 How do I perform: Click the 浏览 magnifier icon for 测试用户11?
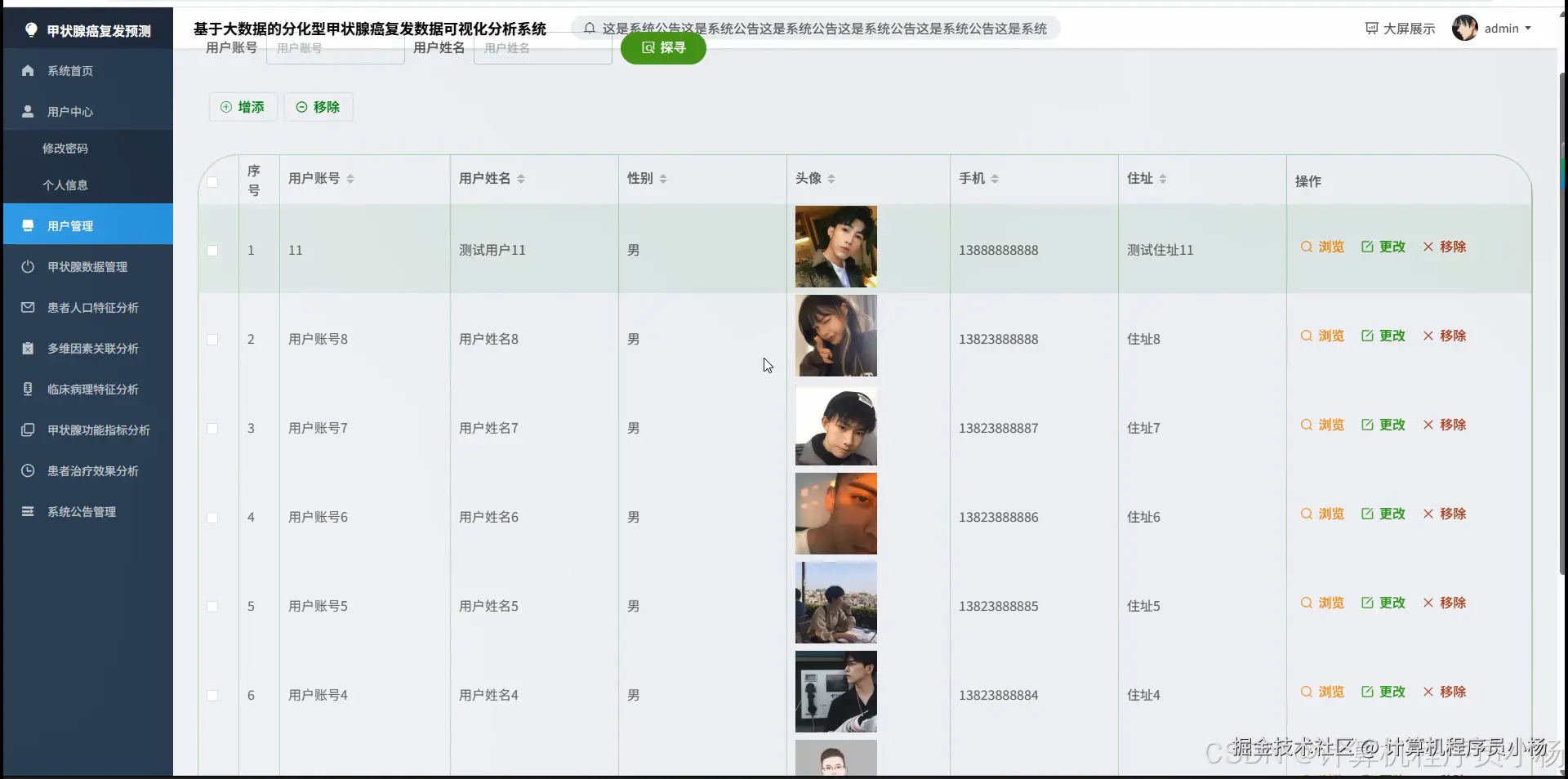coord(1307,247)
